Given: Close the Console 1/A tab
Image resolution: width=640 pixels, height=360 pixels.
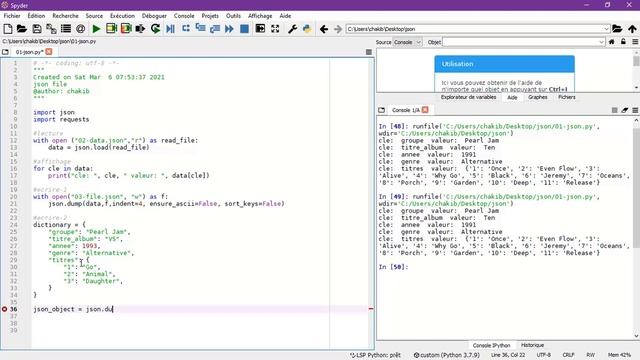Looking at the screenshot, I should 425,110.
